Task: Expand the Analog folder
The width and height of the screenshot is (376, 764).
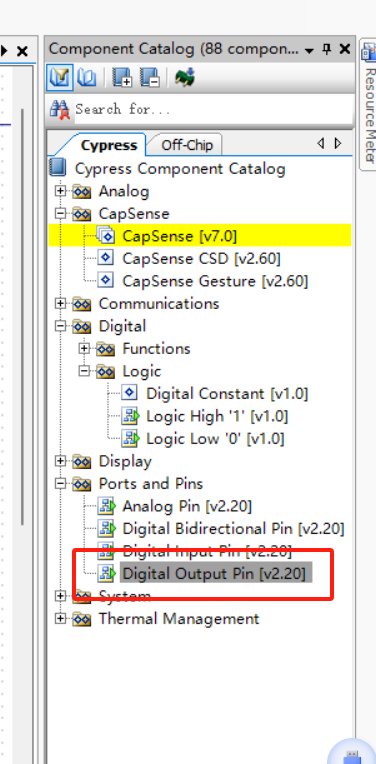Action: tap(60, 191)
